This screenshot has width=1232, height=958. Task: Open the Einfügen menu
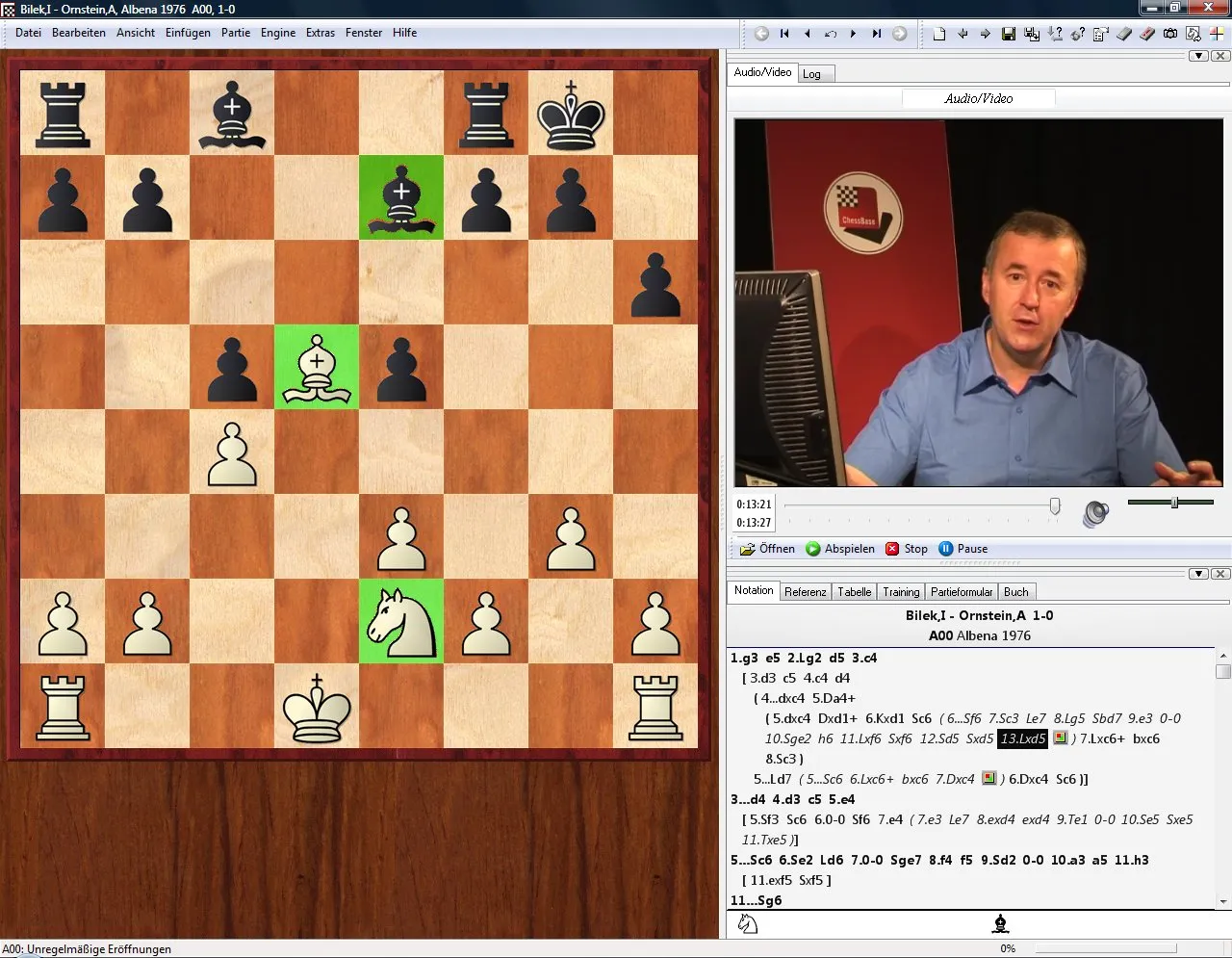188,33
